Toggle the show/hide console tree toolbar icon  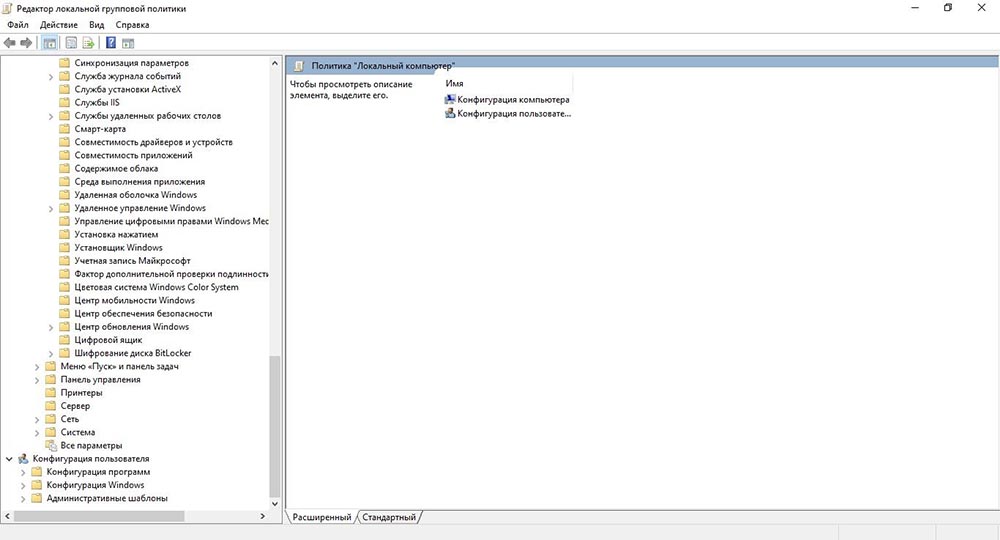point(50,43)
